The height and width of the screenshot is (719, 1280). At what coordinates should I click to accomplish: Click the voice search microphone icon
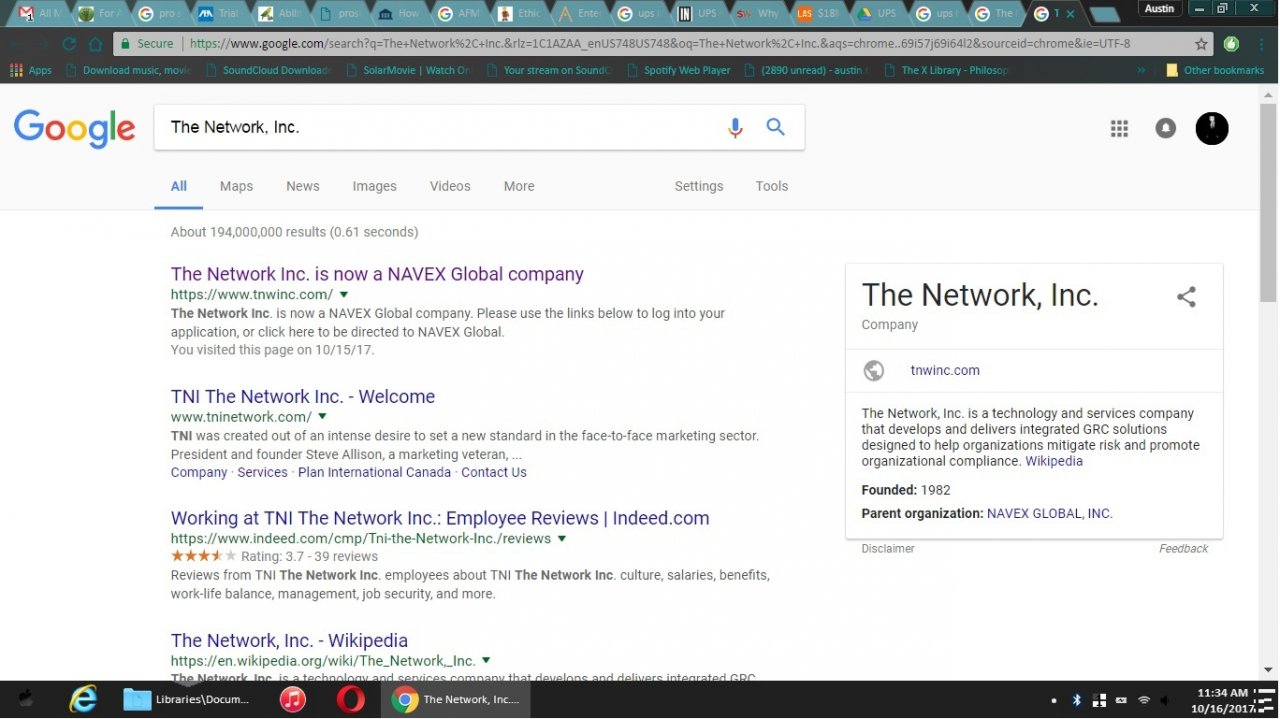(735, 128)
